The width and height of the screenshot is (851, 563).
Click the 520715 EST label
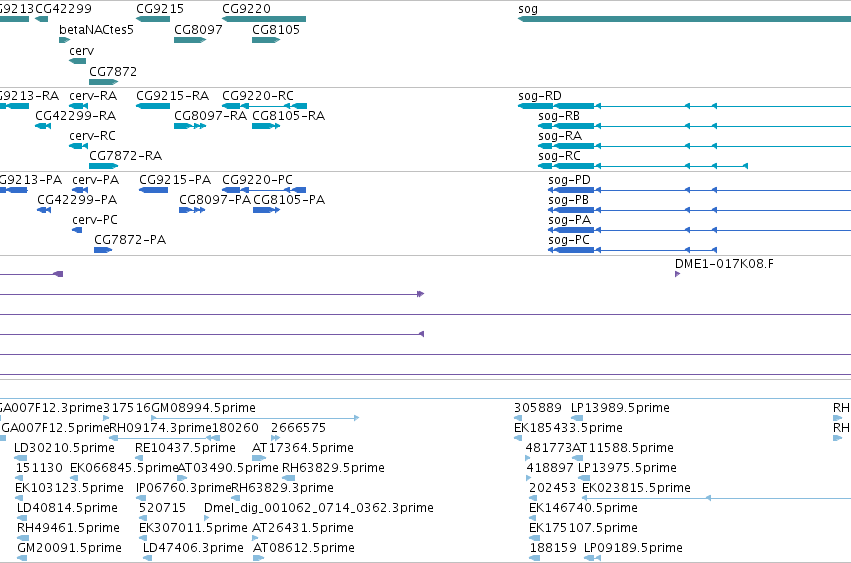pos(162,509)
